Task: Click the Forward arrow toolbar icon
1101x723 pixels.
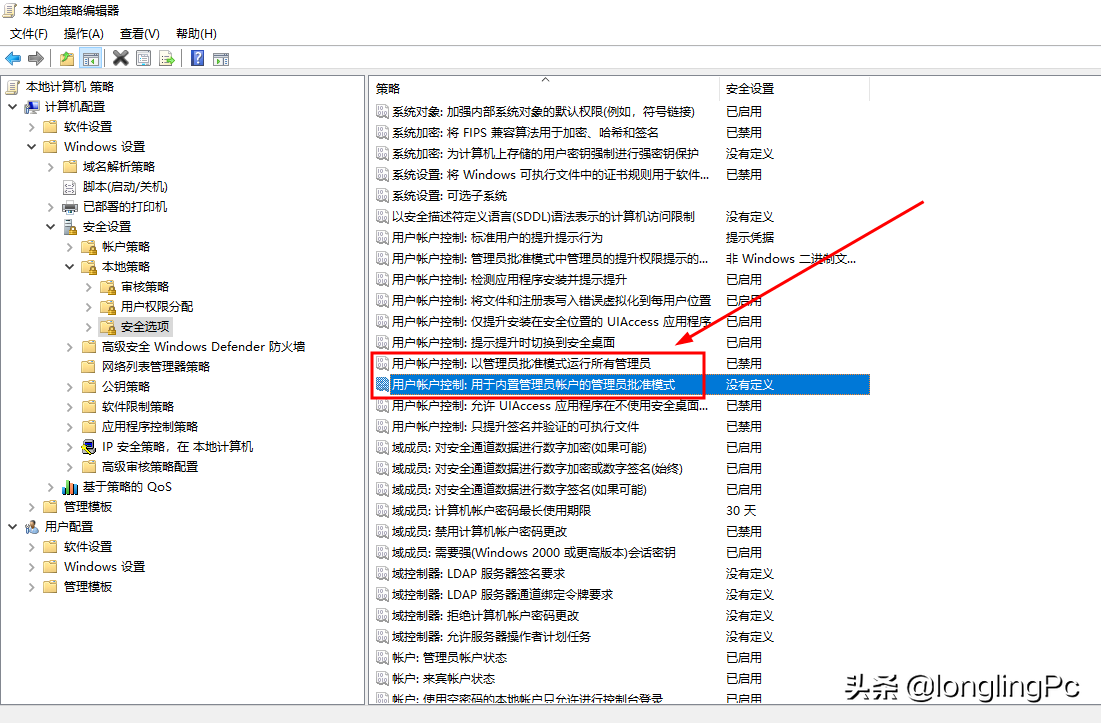Action: [x=36, y=58]
